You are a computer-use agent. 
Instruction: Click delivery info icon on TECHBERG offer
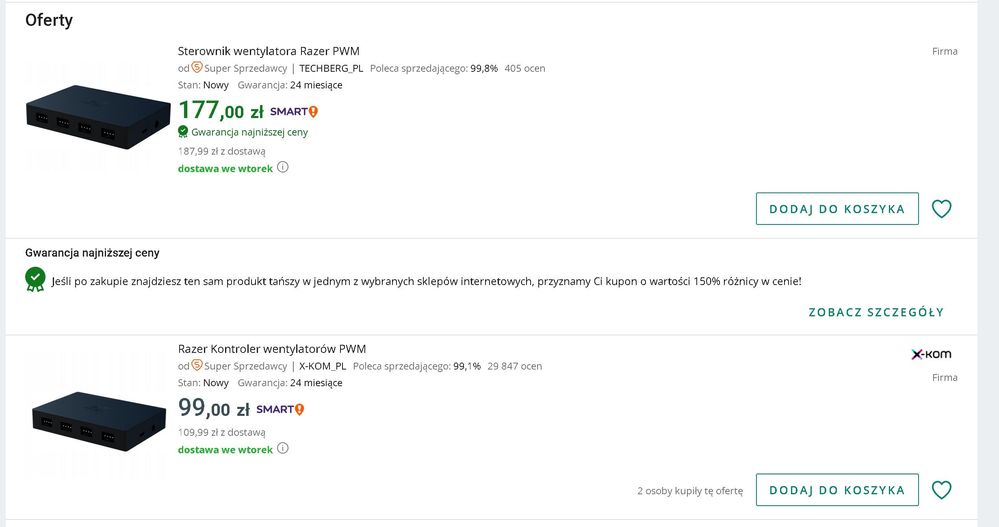coord(283,168)
